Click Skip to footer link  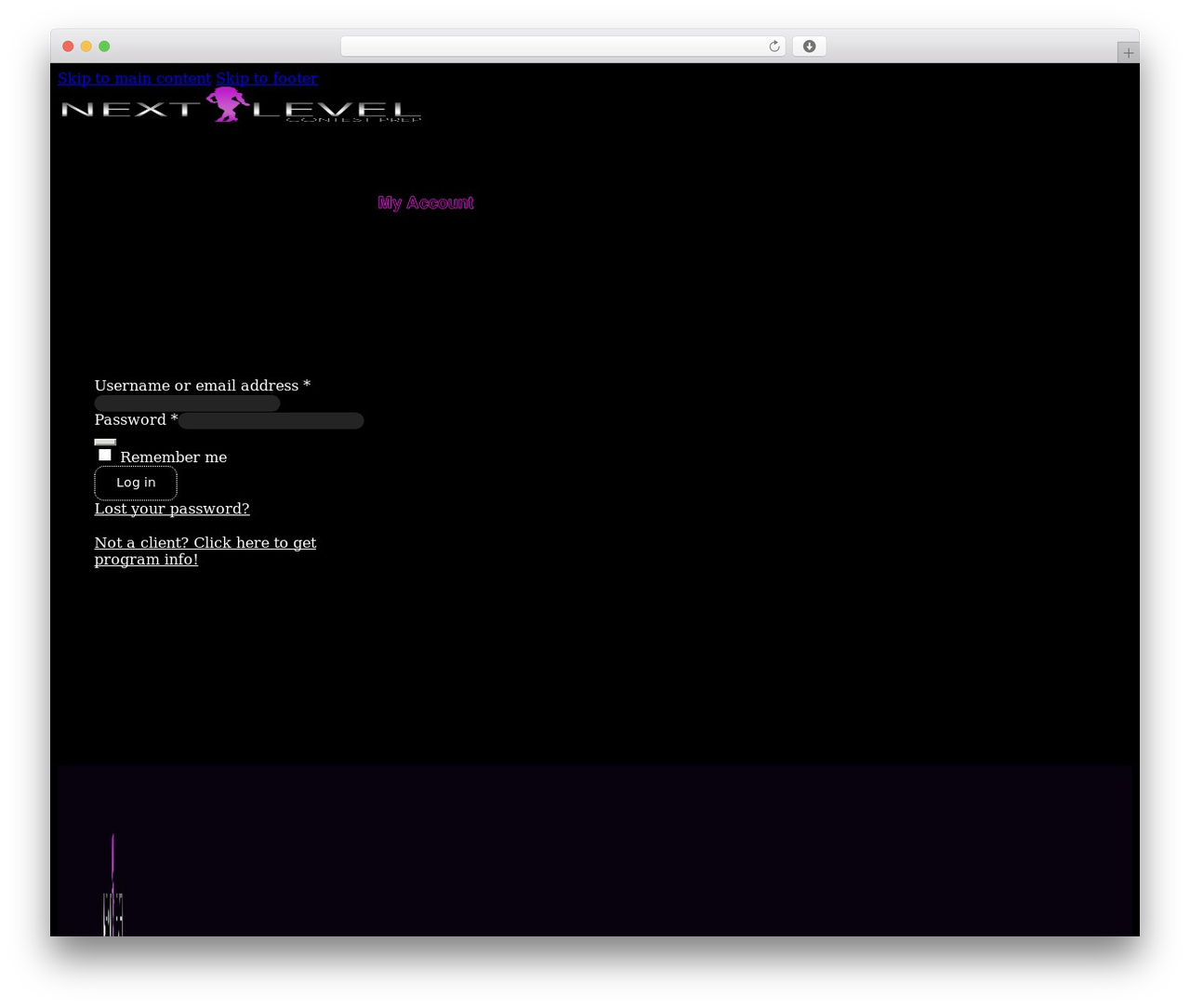pos(267,78)
